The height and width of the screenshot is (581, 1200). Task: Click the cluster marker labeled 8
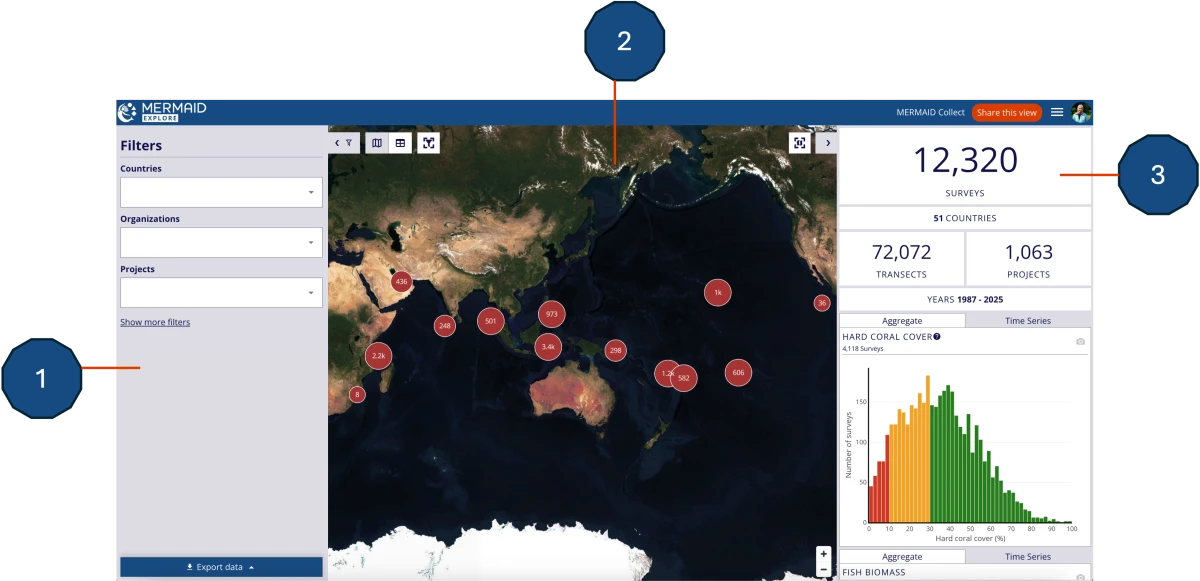coord(356,395)
